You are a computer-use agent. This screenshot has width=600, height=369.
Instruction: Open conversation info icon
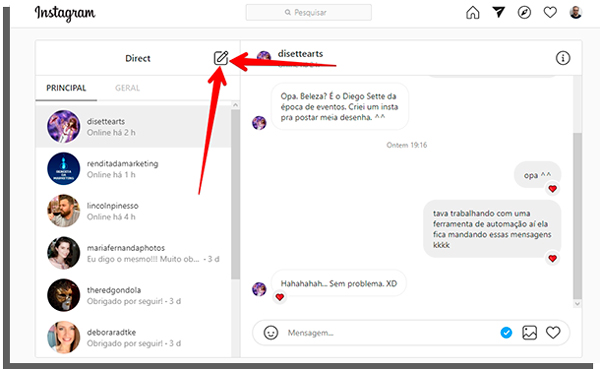click(562, 58)
